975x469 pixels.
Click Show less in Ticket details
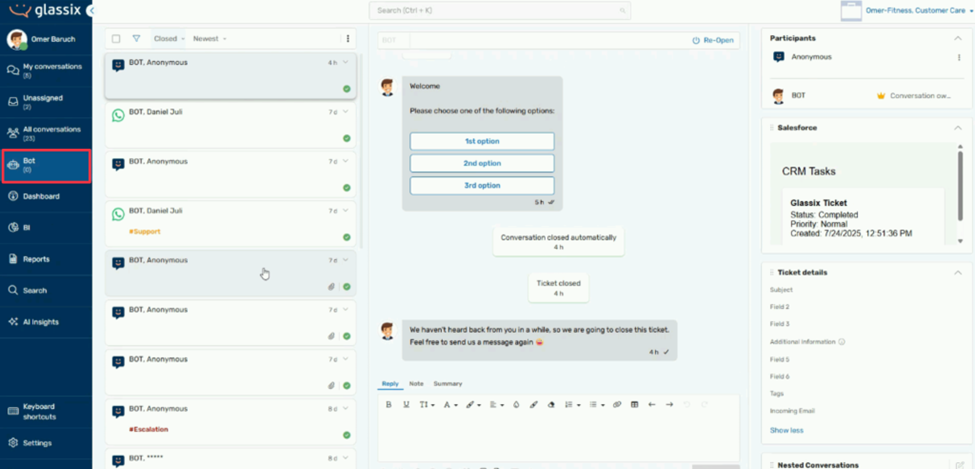786,430
